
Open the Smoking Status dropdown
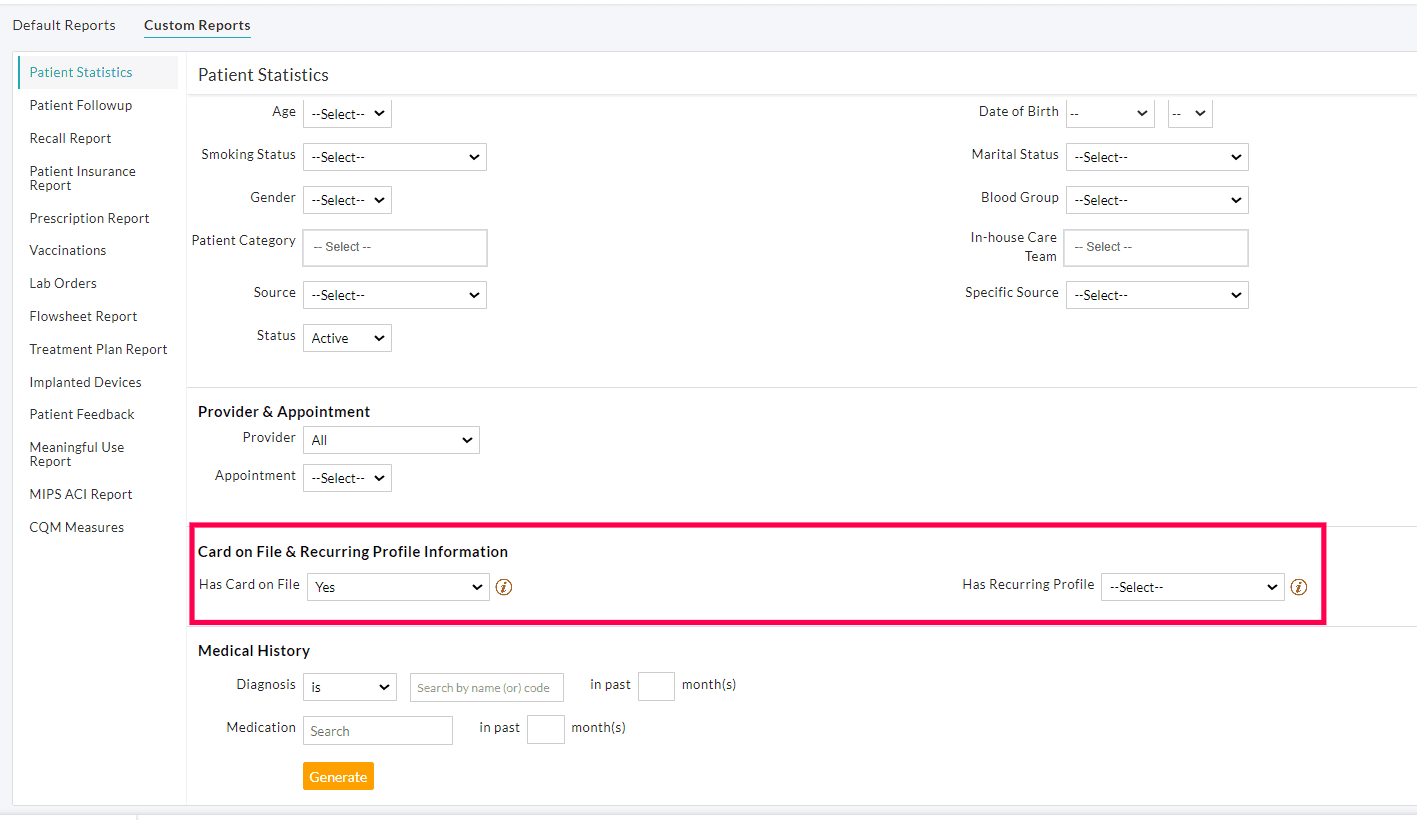pyautogui.click(x=394, y=156)
